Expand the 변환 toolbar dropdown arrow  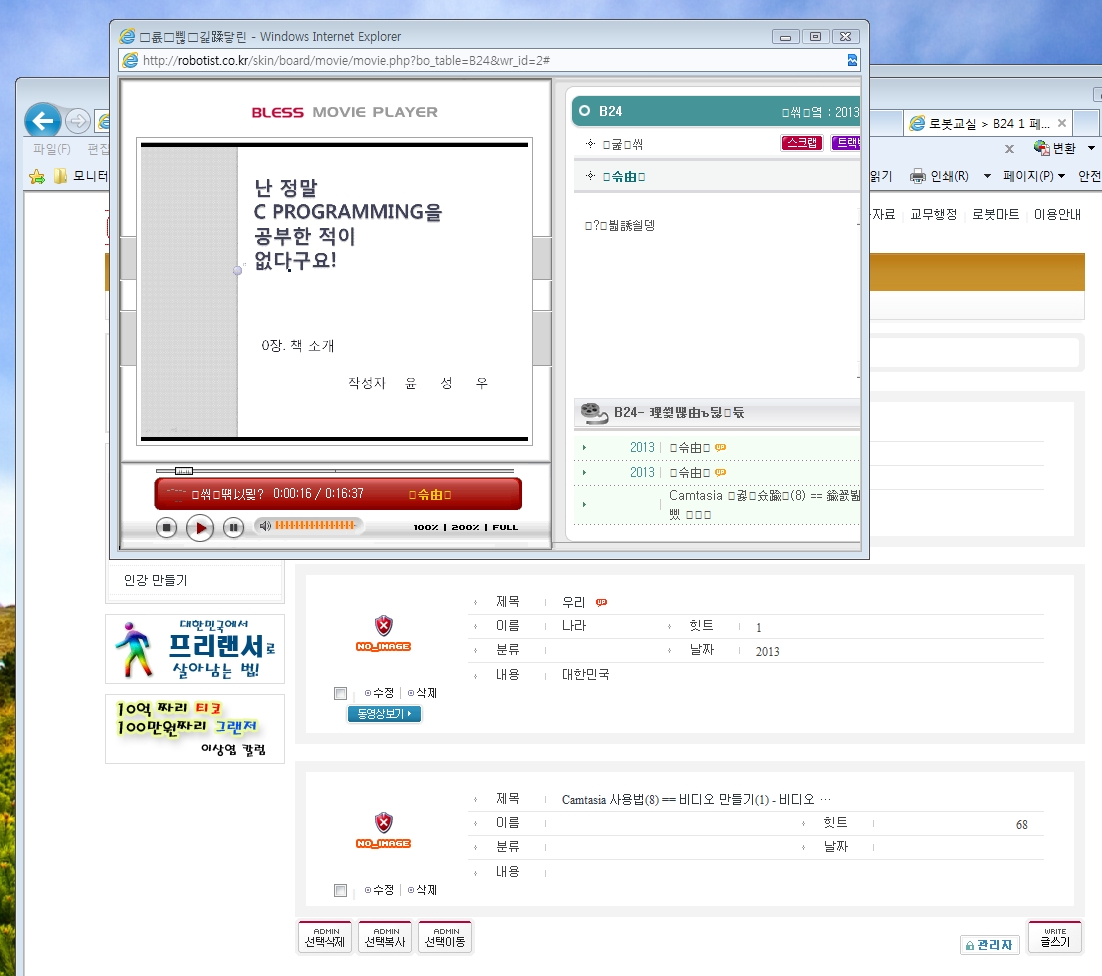pos(1091,148)
